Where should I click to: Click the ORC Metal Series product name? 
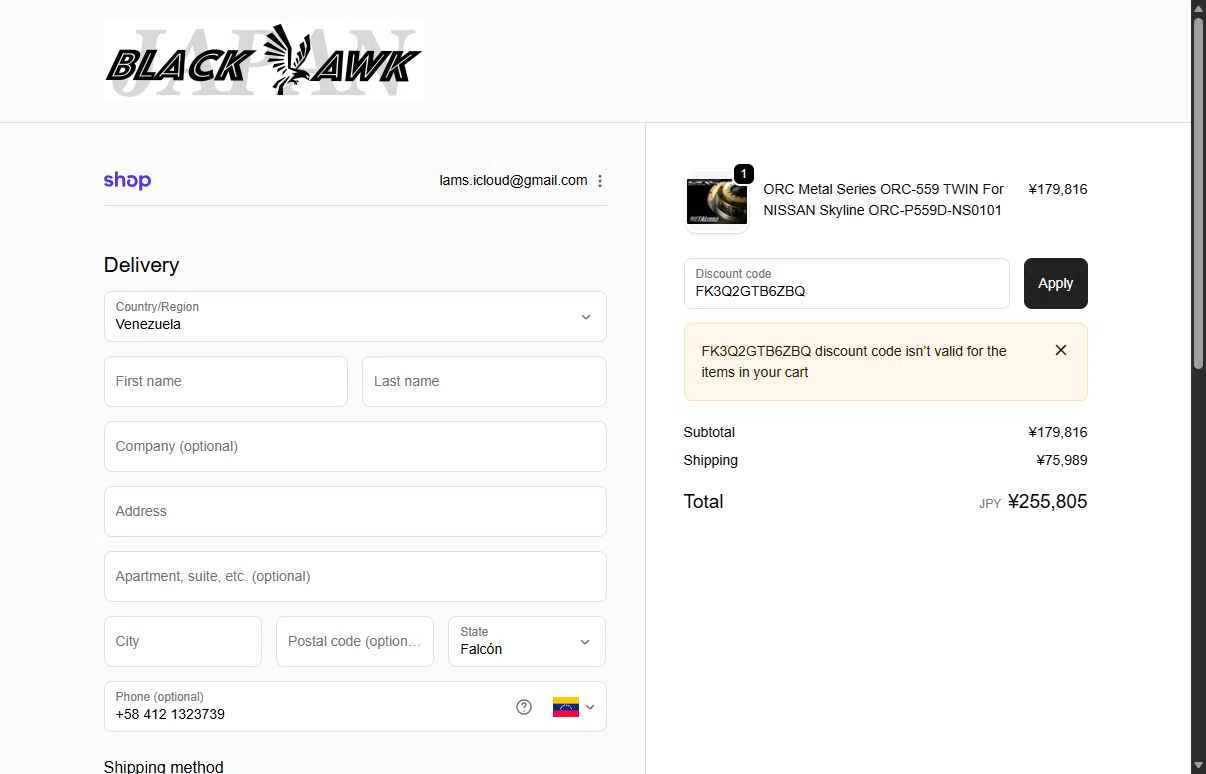(883, 200)
